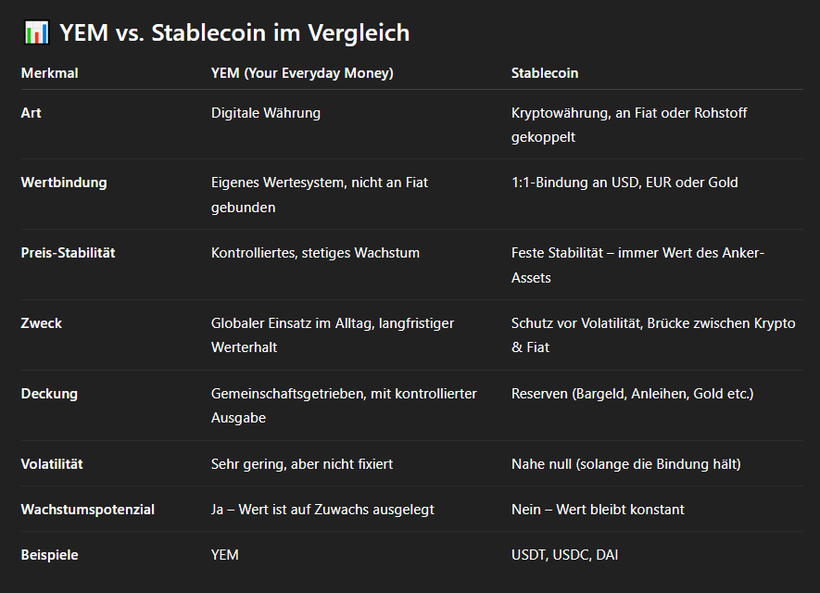Select the Preis-Stabilität row label
The image size is (820, 593).
pos(68,253)
